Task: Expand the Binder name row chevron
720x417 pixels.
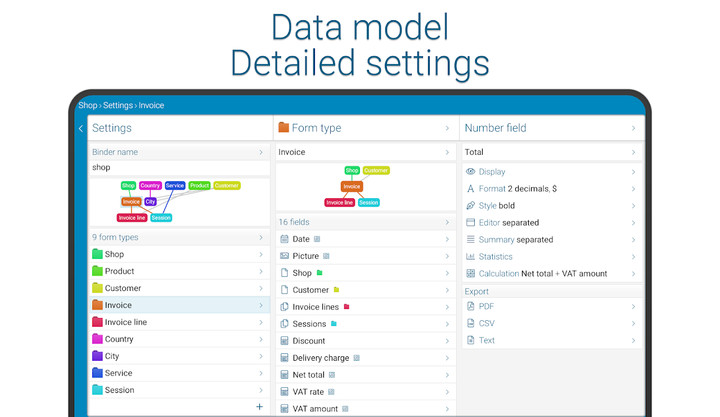Action: (261, 153)
